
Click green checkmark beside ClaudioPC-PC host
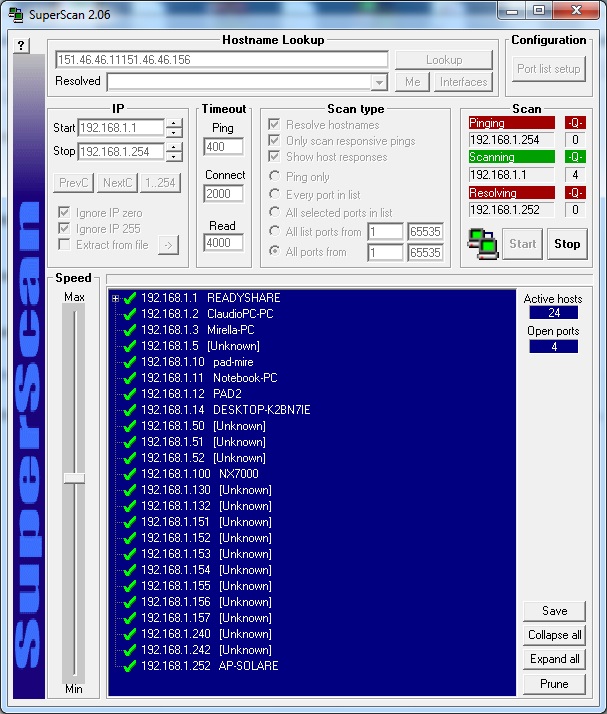(x=130, y=314)
